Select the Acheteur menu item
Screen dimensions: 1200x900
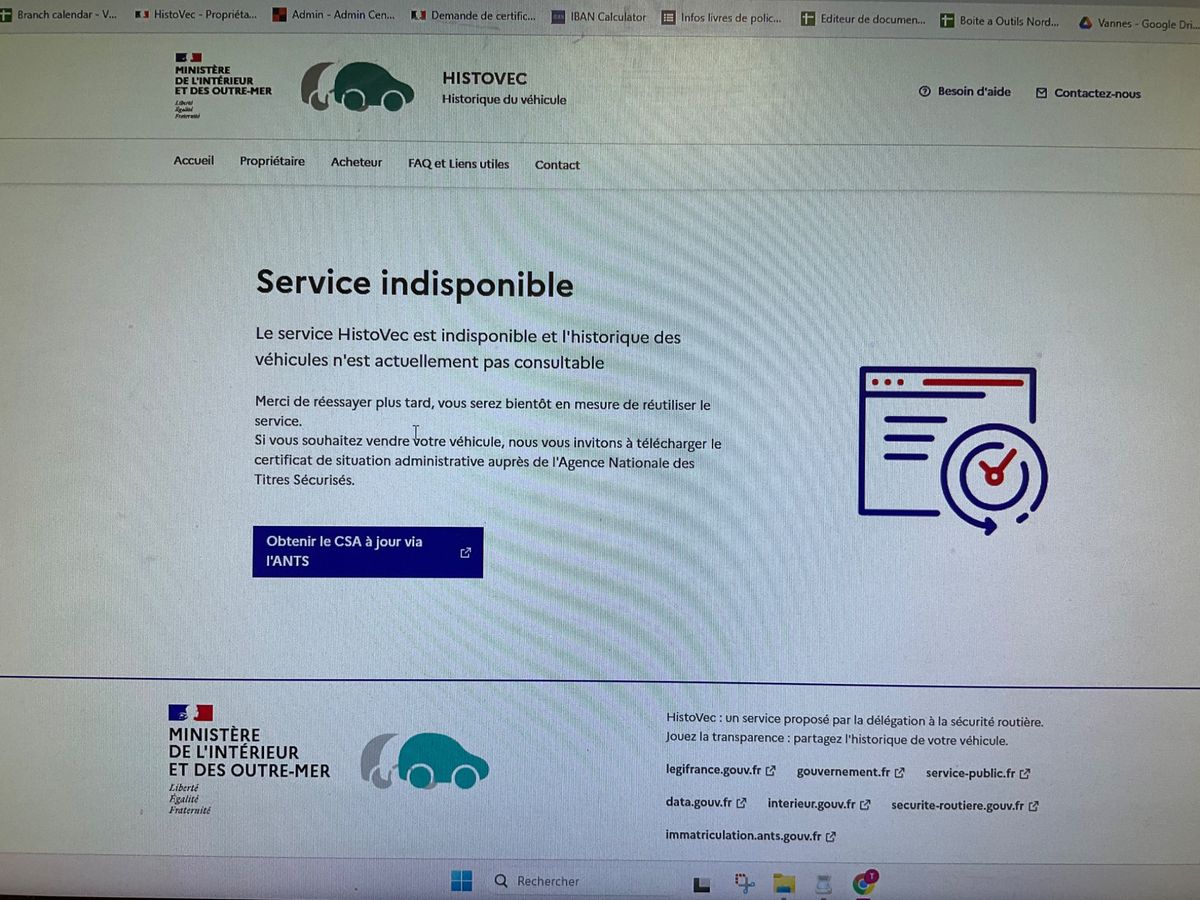(356, 162)
